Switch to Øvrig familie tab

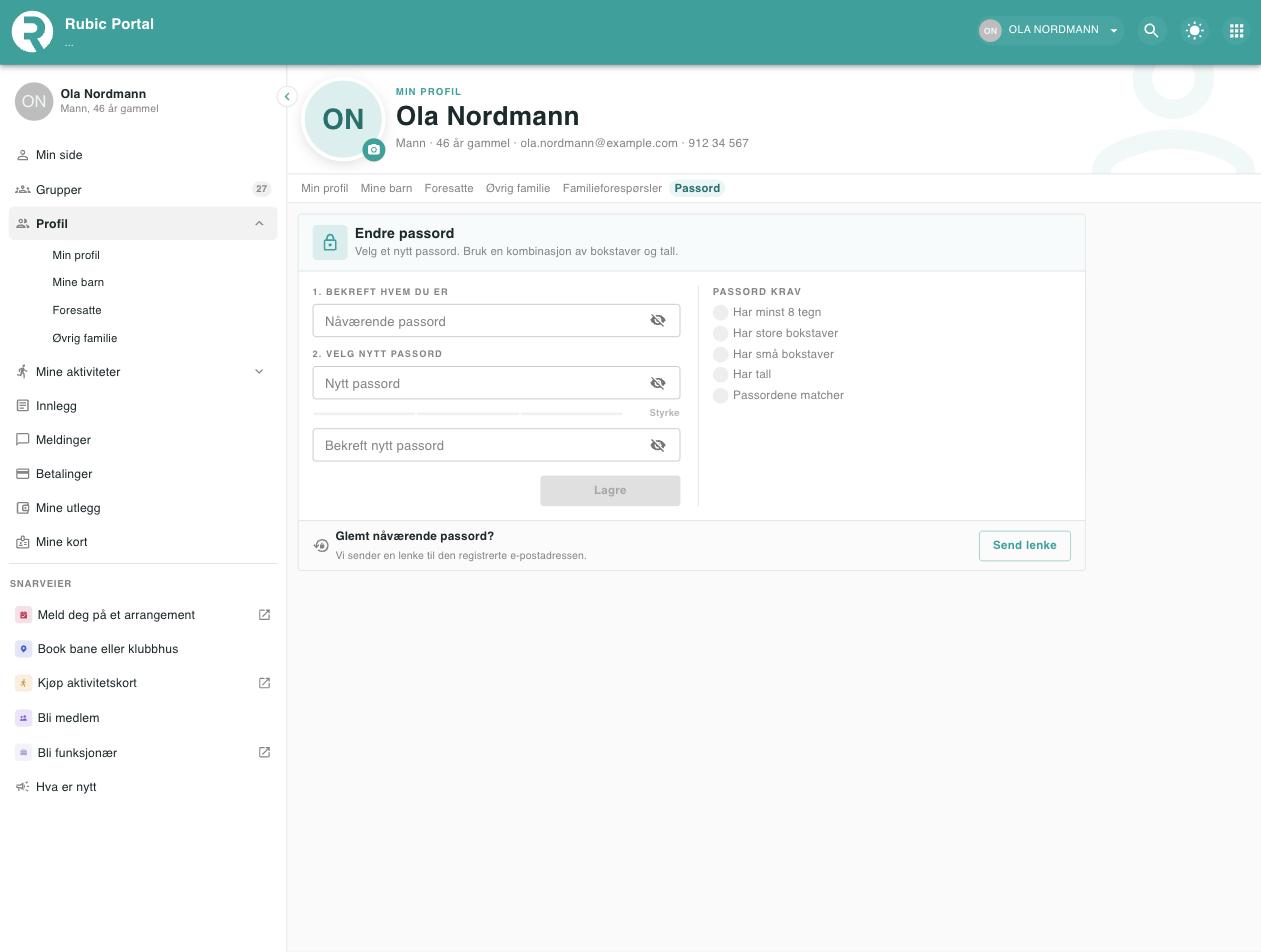click(x=518, y=188)
